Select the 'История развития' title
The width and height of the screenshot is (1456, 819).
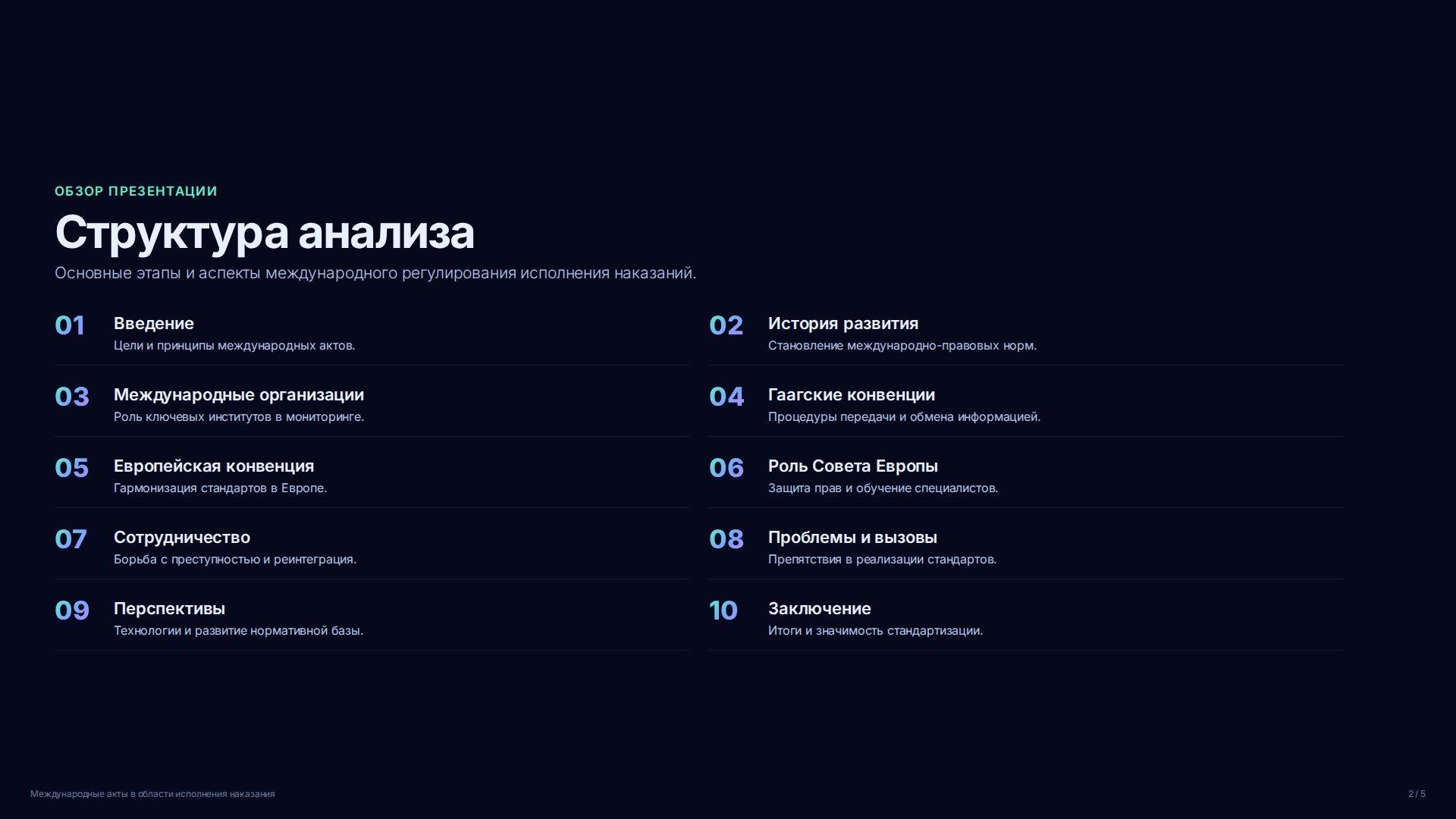(x=843, y=324)
